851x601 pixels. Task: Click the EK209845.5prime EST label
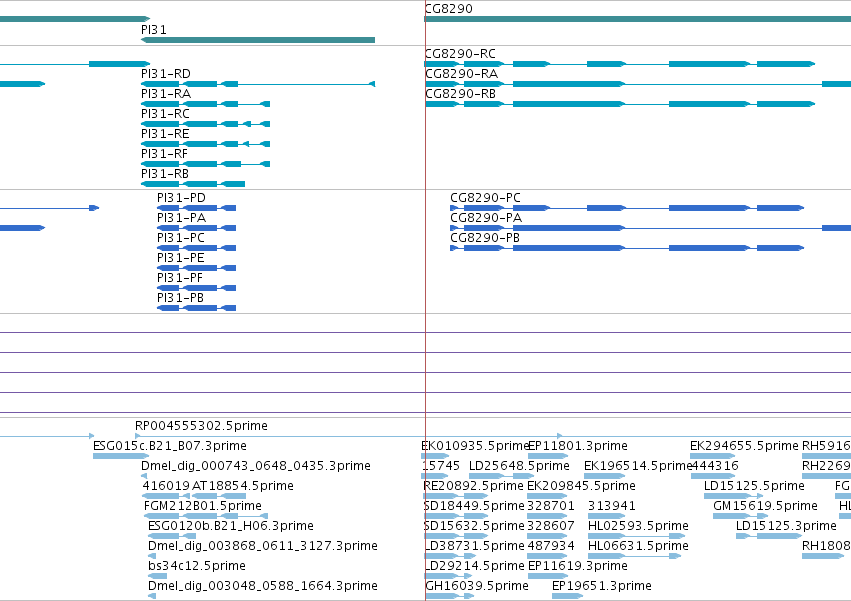581,486
